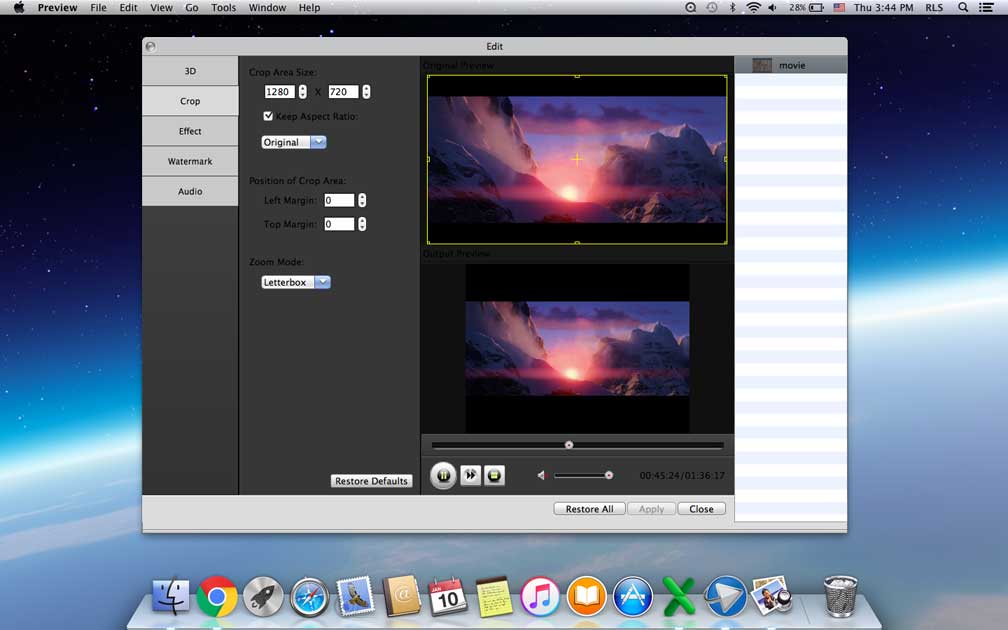Open Notification Center from the menu bar

(986, 8)
